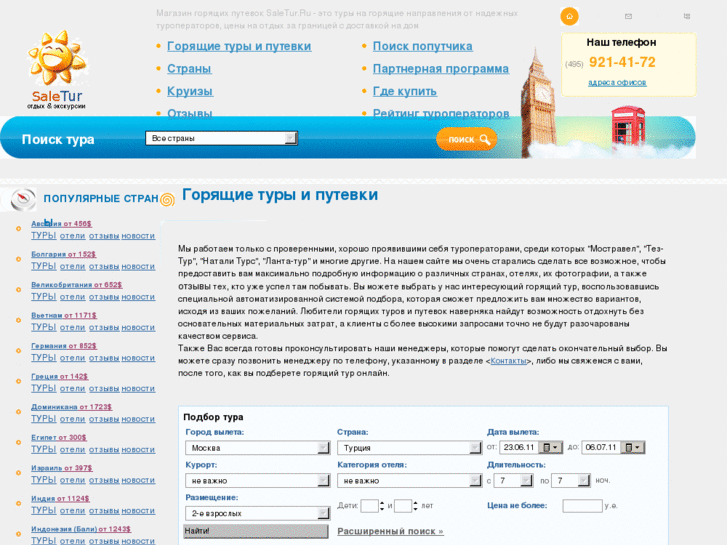The width and height of the screenshot is (727, 545).
Task: Open отели link under Вьетнам
Action: point(72,327)
